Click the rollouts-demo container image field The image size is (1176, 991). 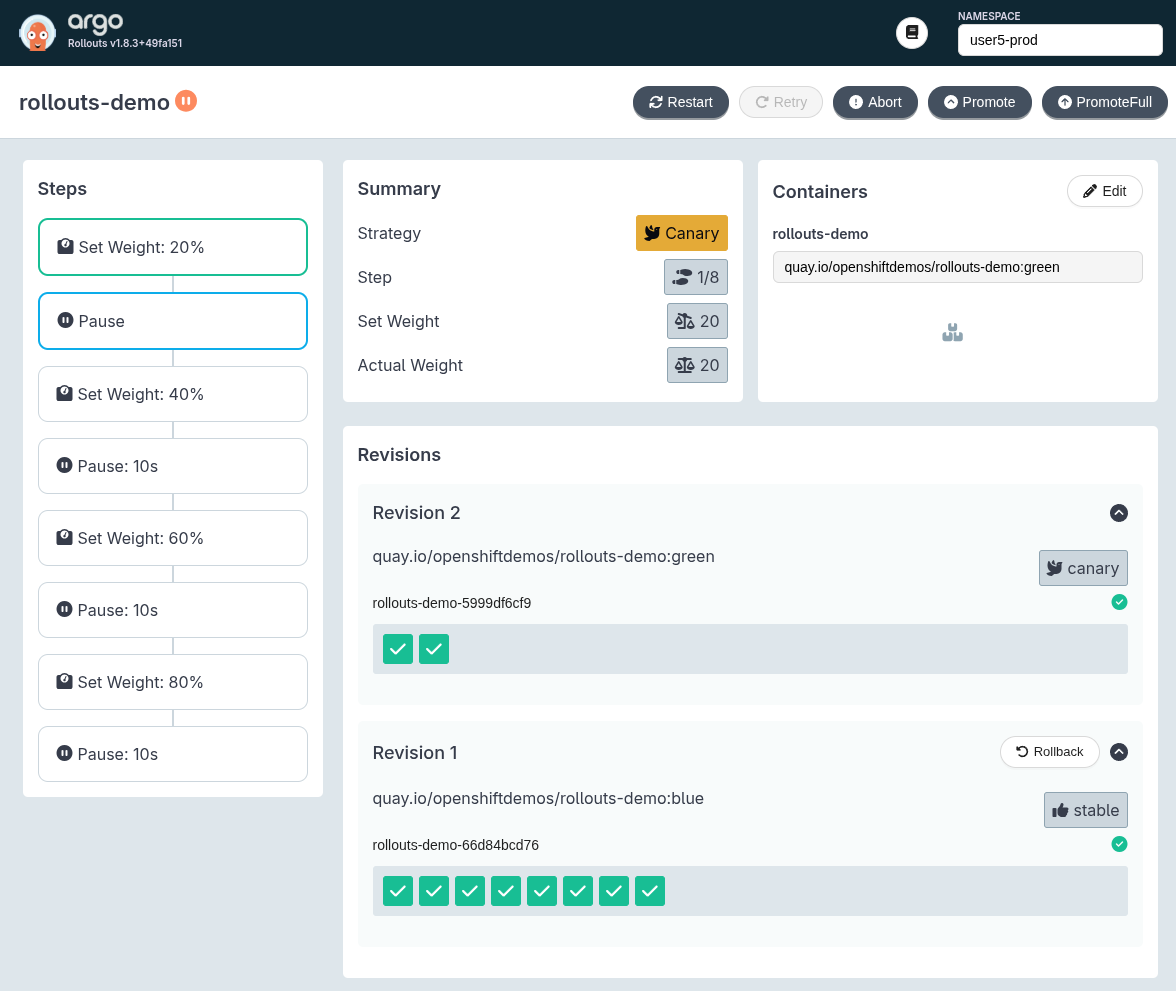tap(957, 267)
